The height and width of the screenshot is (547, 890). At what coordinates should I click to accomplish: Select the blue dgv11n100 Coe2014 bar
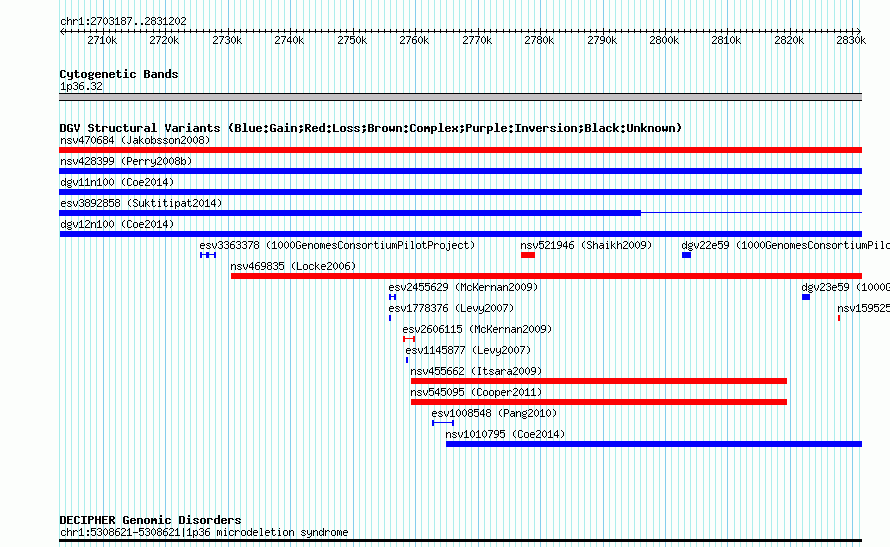tap(460, 192)
